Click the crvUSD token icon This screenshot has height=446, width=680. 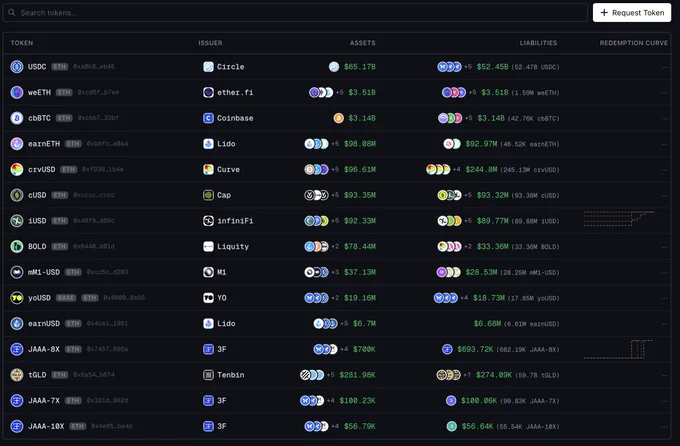coord(17,169)
